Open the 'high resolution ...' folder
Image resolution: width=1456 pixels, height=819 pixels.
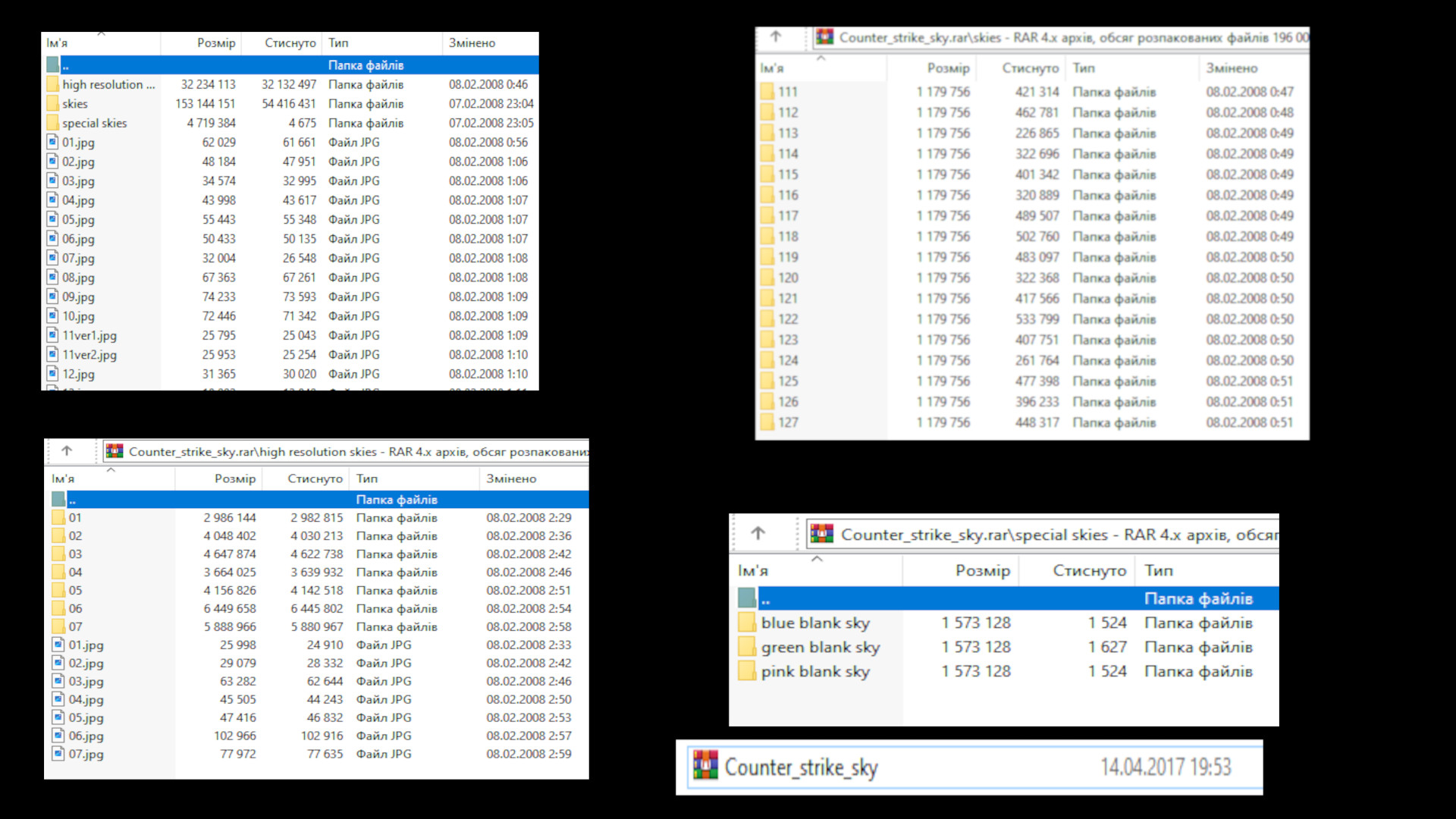click(108, 85)
